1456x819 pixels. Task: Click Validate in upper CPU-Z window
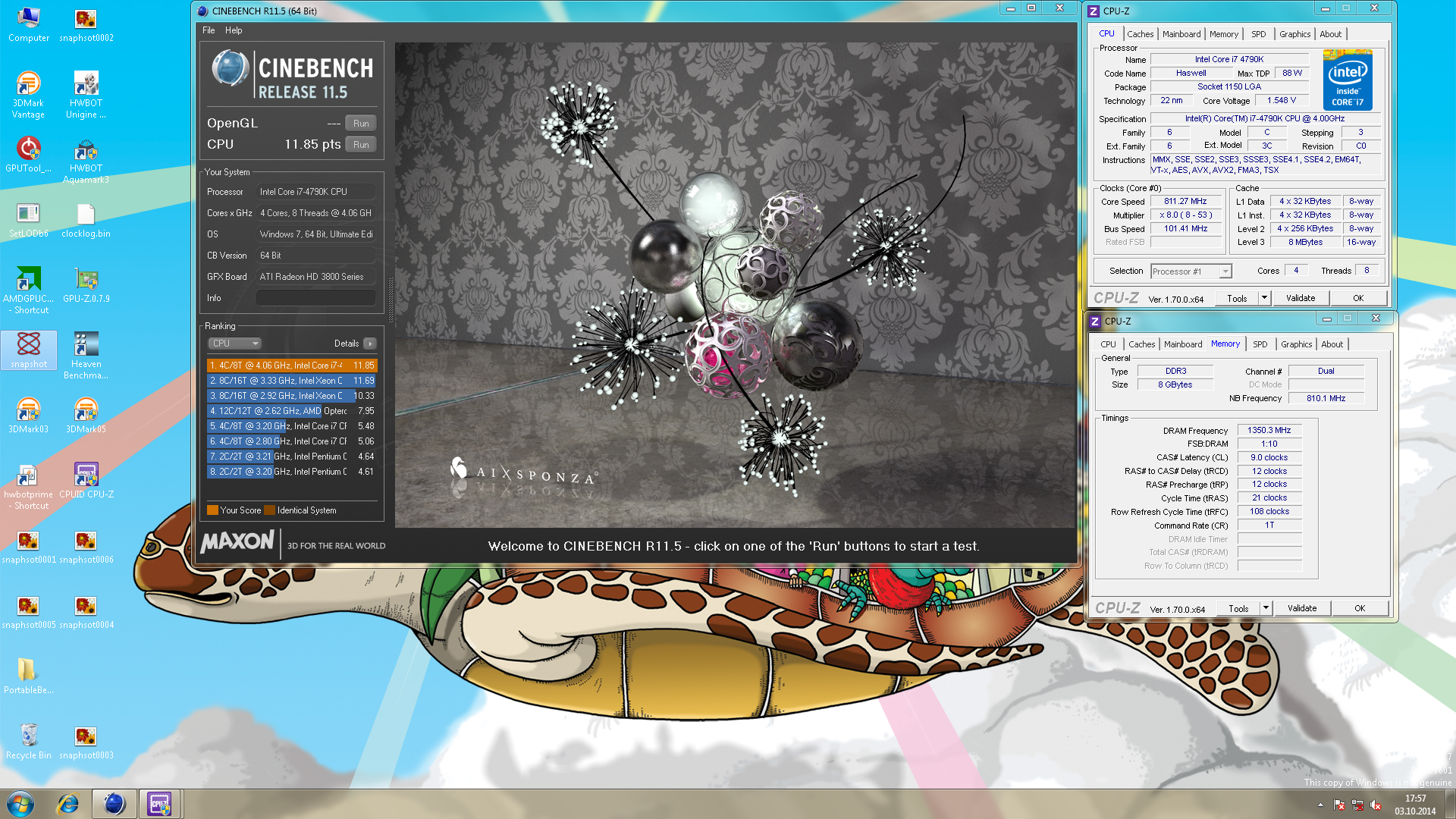click(x=1301, y=299)
